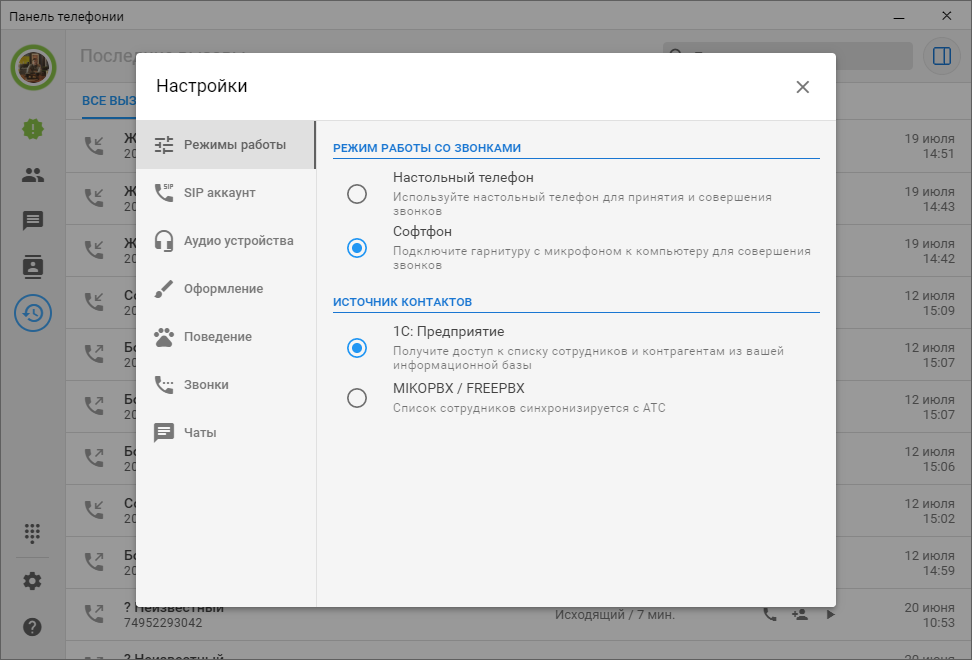
Task: Select the Софтфон radio option
Action: [x=357, y=248]
